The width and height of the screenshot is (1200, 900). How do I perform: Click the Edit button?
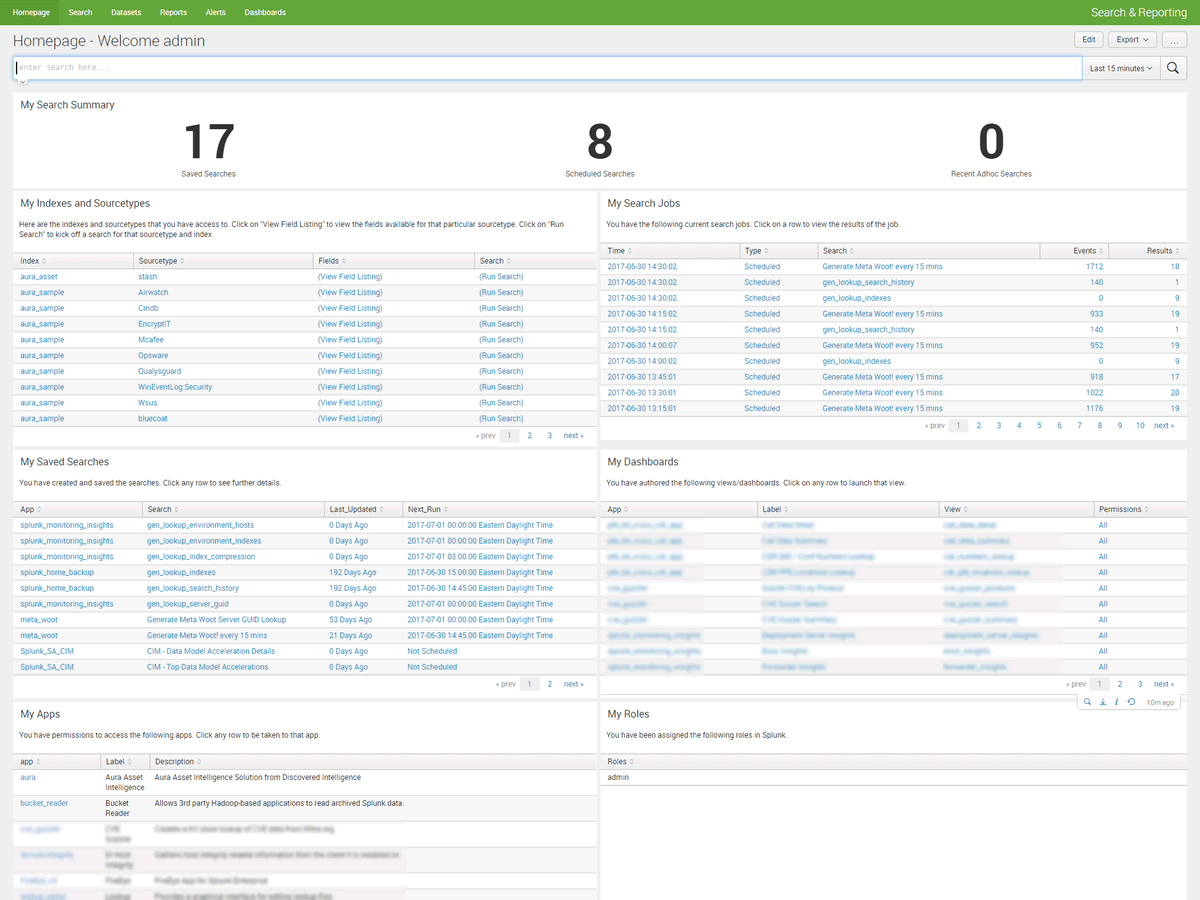point(1088,40)
